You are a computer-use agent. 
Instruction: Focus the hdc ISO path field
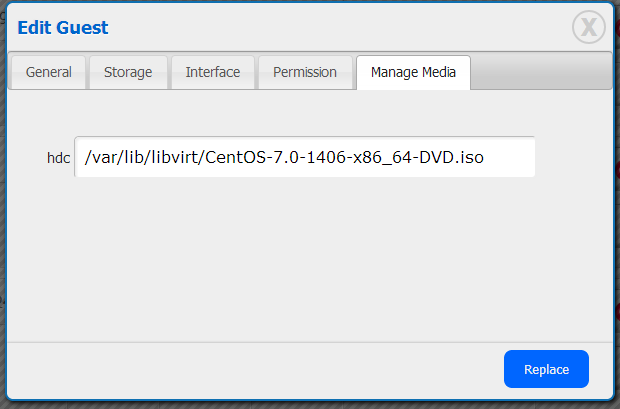pyautogui.click(x=305, y=157)
